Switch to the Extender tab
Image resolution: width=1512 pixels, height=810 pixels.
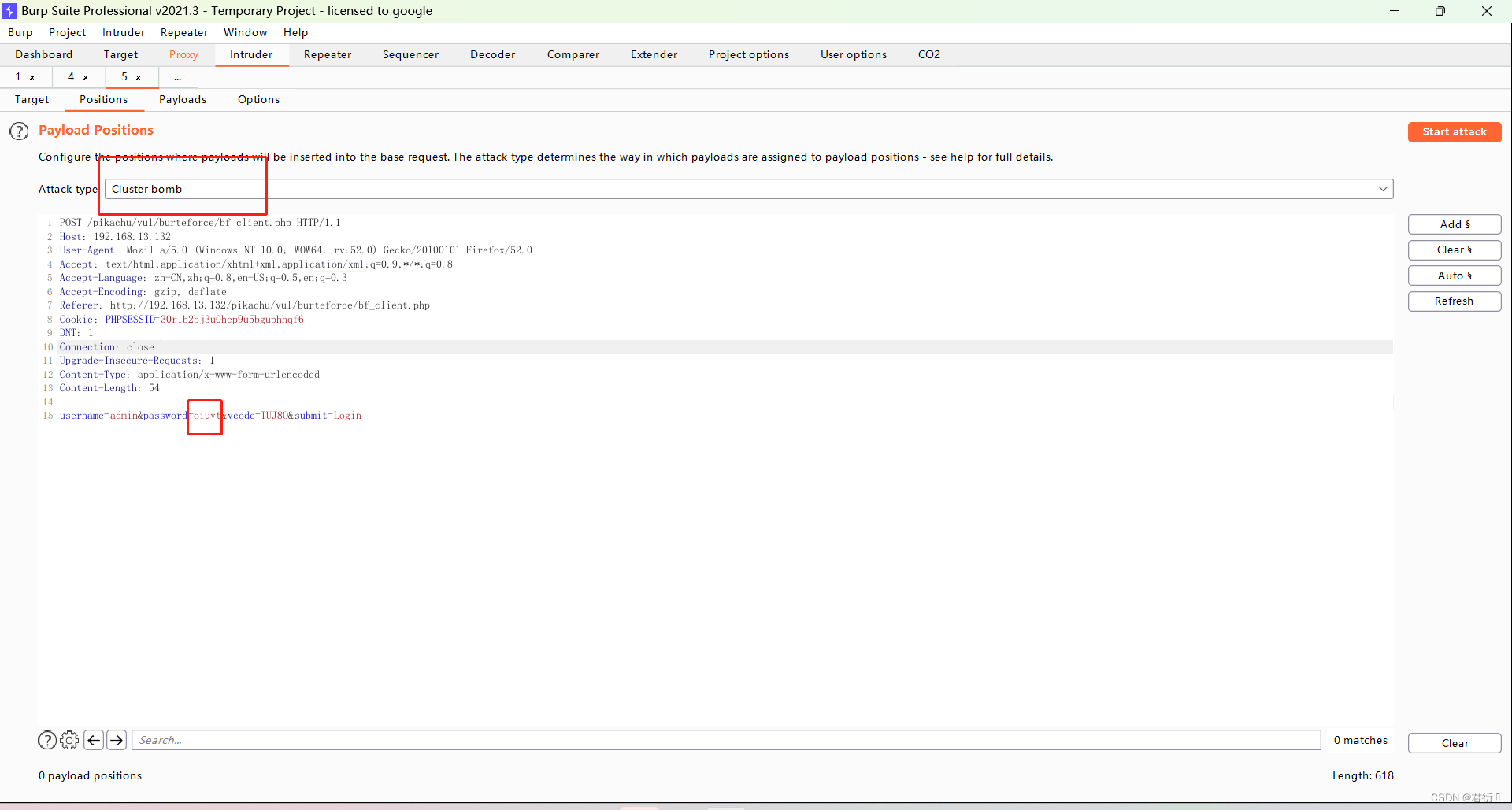click(654, 54)
